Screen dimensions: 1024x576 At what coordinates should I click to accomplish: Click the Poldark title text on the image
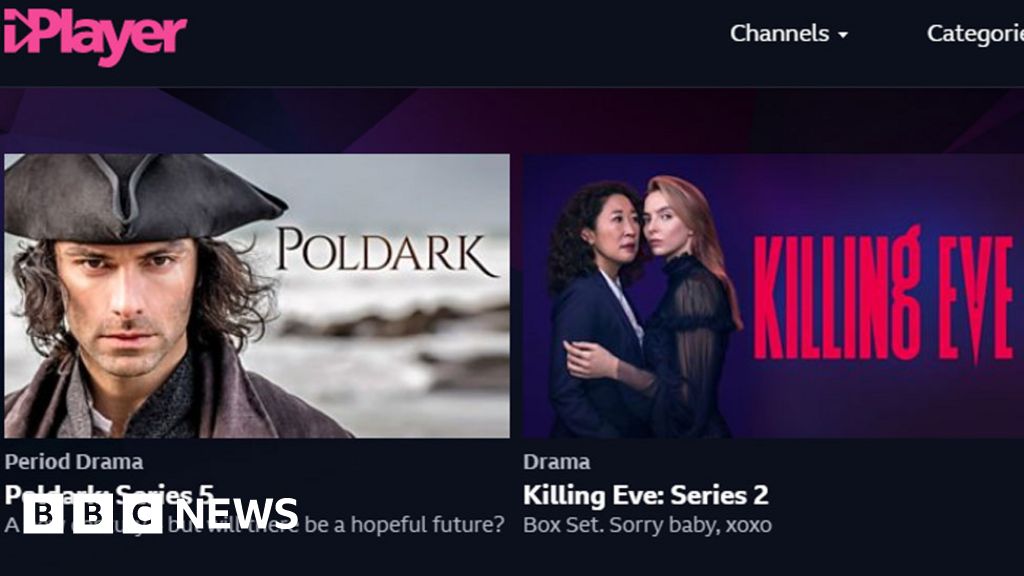click(x=387, y=251)
